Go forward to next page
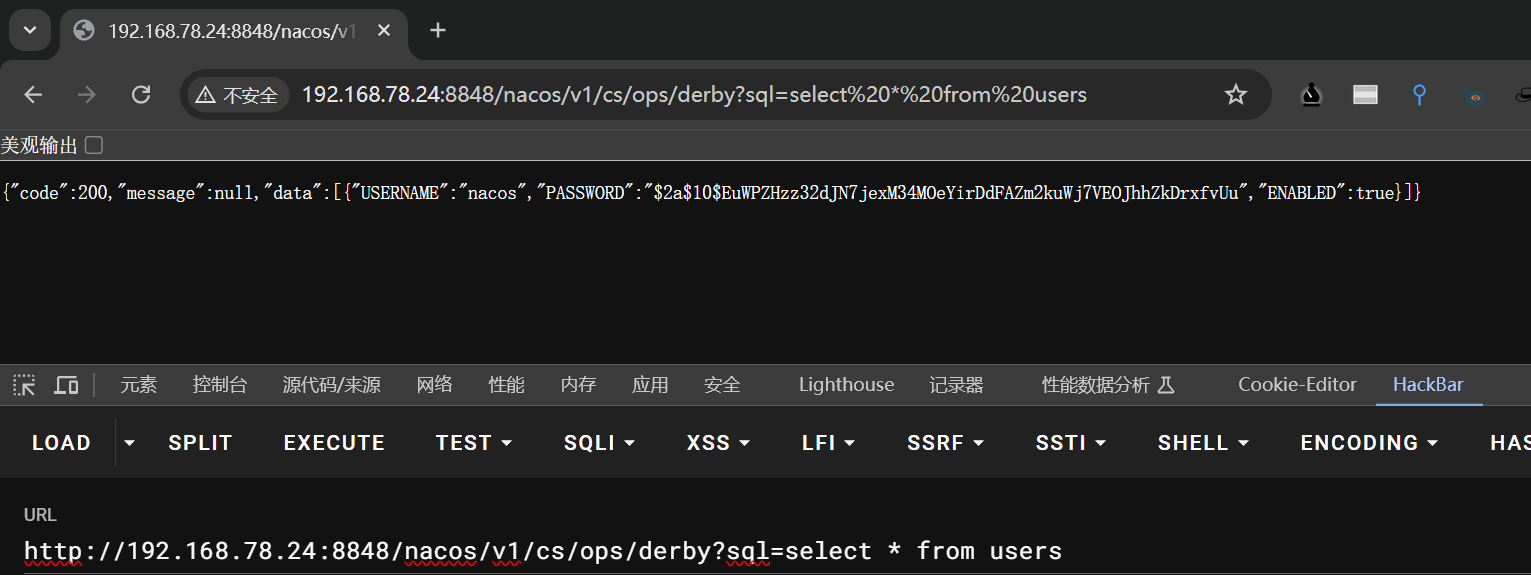Screen dimensions: 1531x575 click(87, 95)
